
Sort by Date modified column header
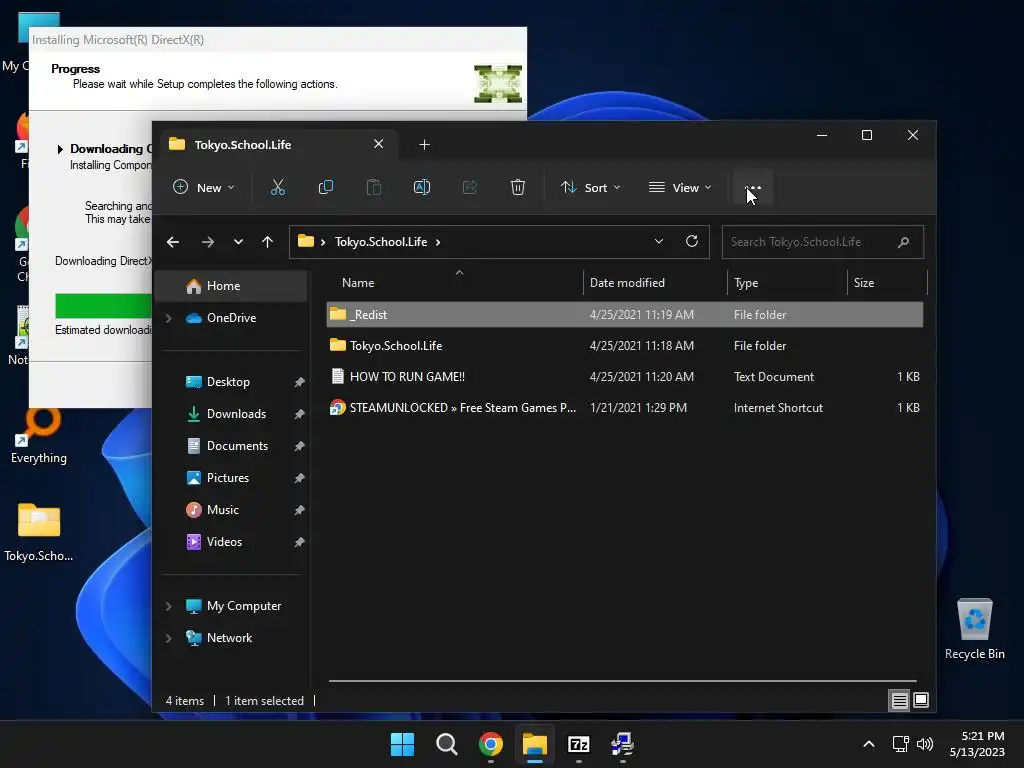pos(655,283)
